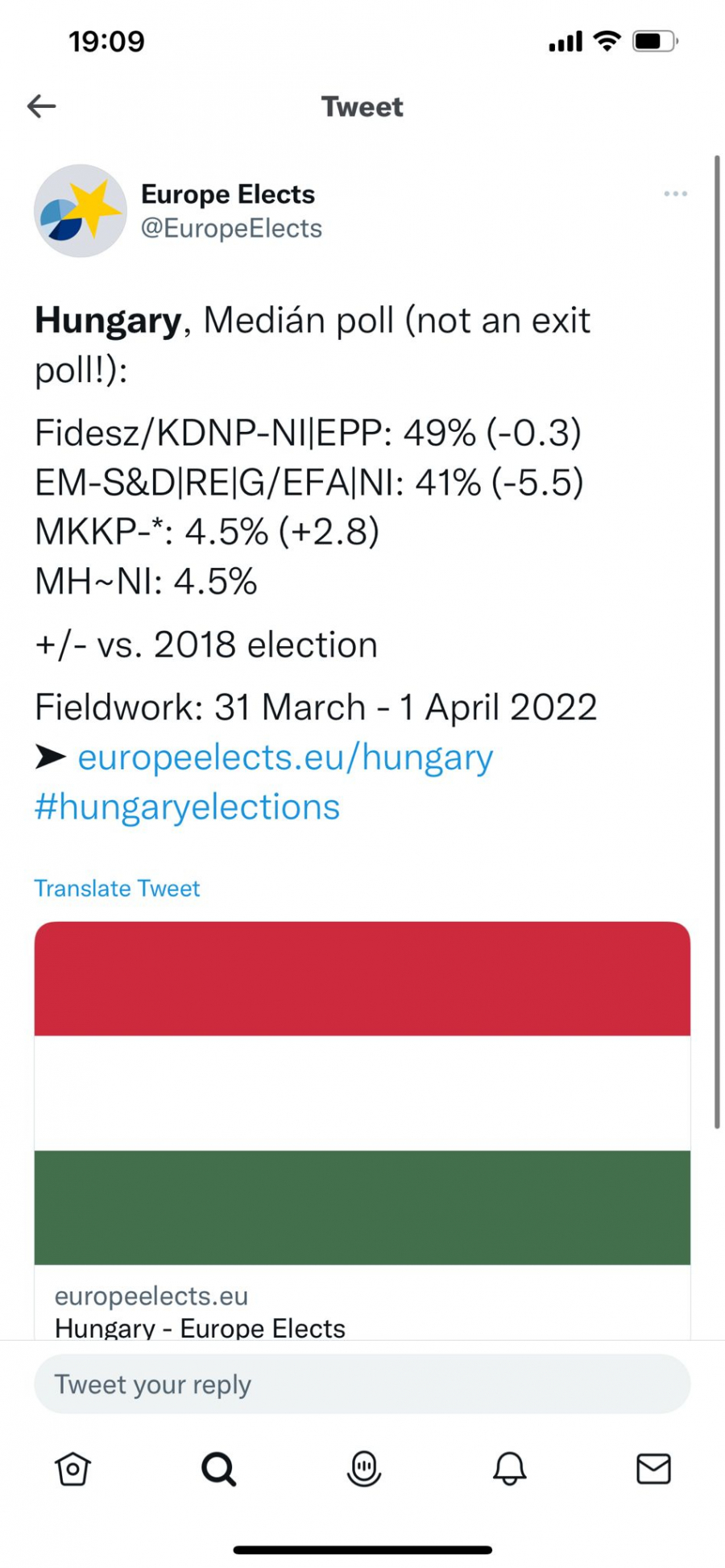The image size is (725, 1568).
Task: Open Europe Elects profile avatar
Action: click(x=80, y=211)
